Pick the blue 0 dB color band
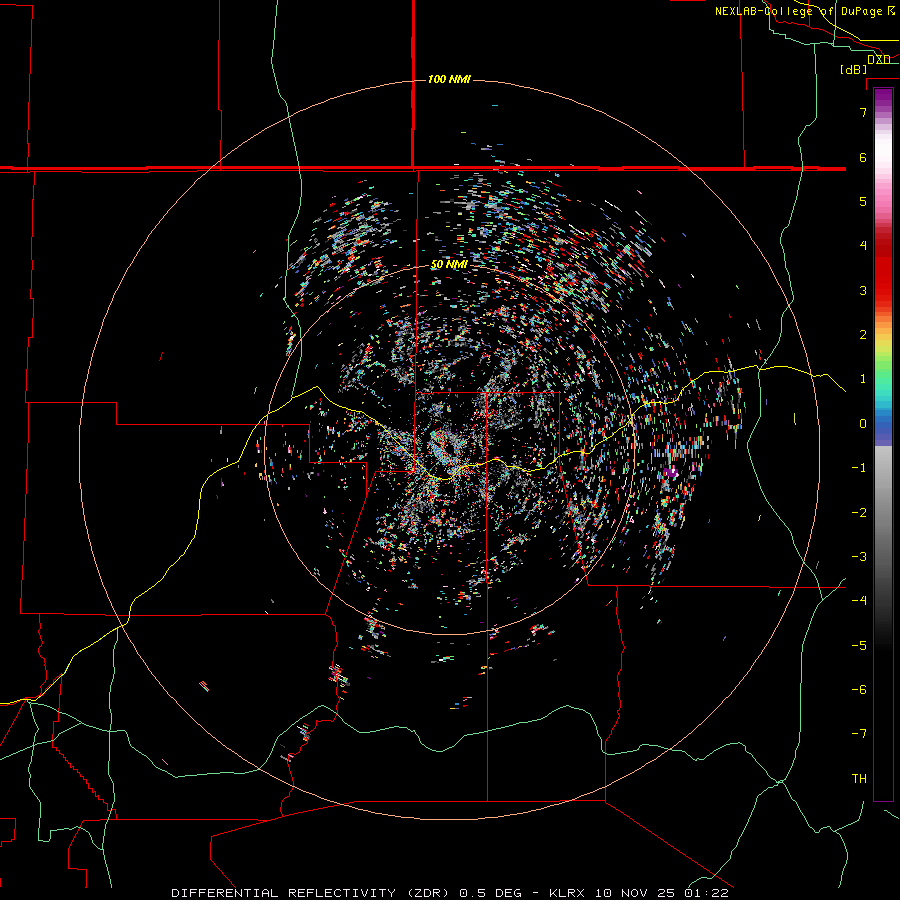 click(x=883, y=426)
